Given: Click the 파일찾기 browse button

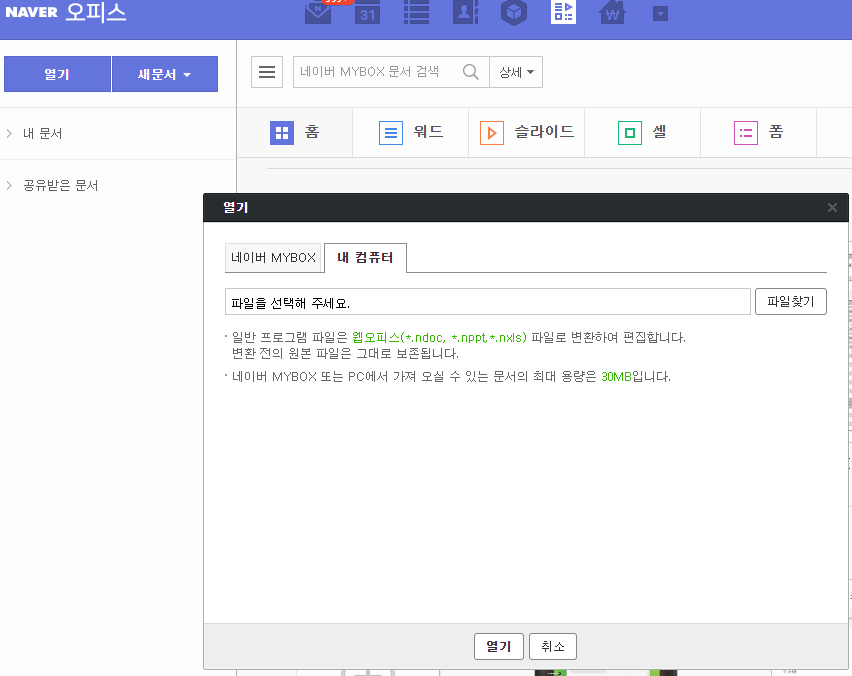Looking at the screenshot, I should (x=791, y=302).
